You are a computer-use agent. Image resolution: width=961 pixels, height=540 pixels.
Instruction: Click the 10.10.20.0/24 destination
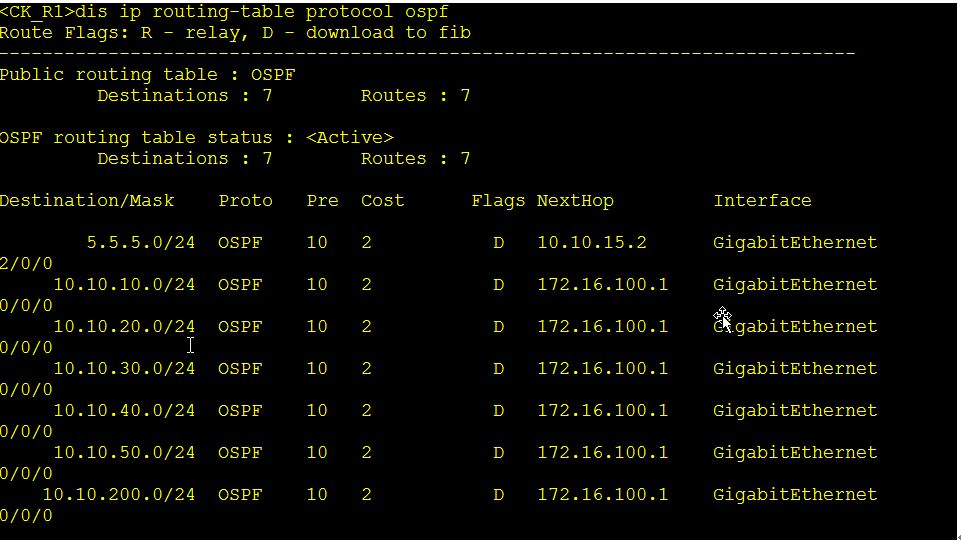124,327
